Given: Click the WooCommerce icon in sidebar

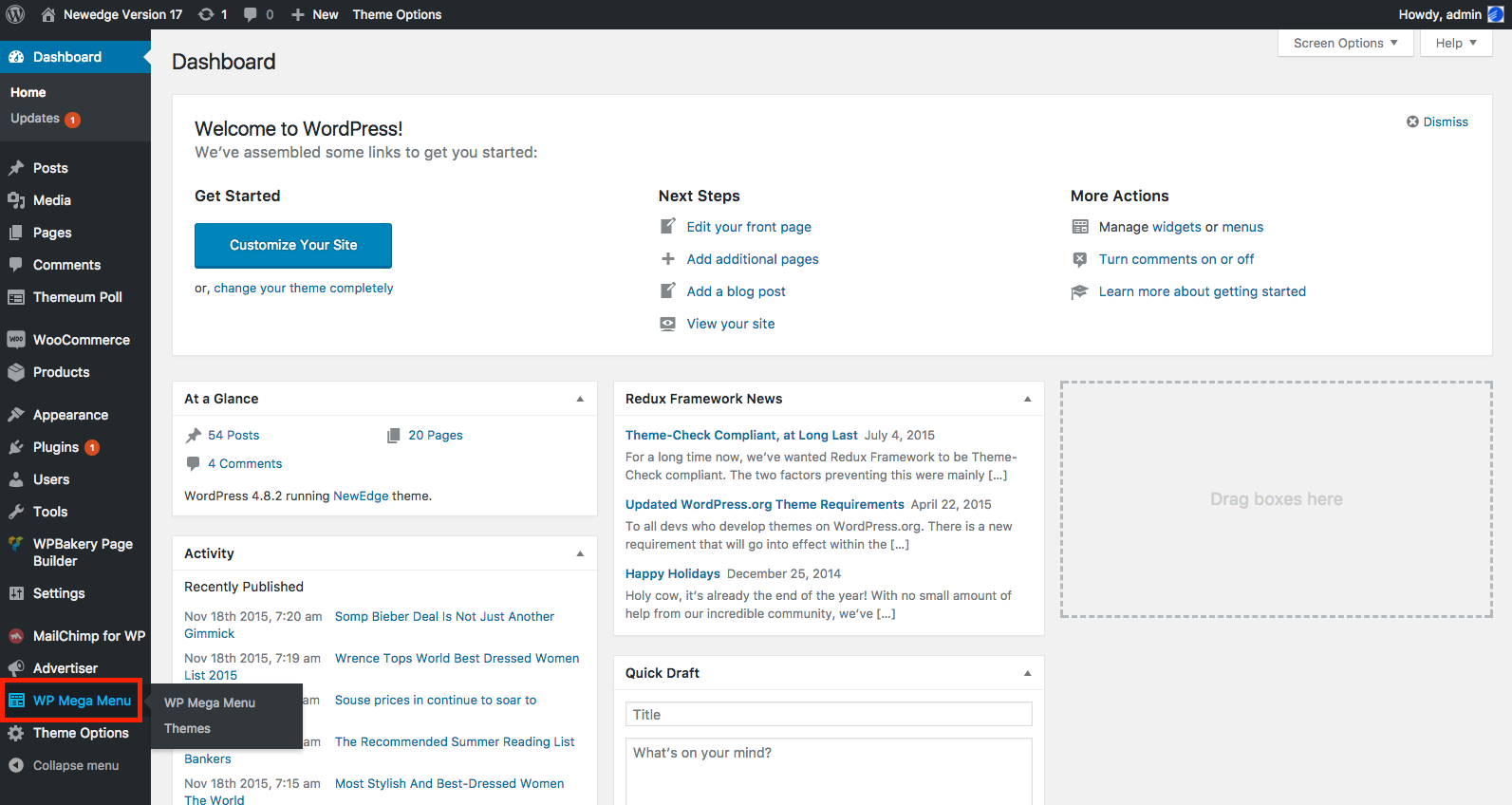Looking at the screenshot, I should [16, 340].
